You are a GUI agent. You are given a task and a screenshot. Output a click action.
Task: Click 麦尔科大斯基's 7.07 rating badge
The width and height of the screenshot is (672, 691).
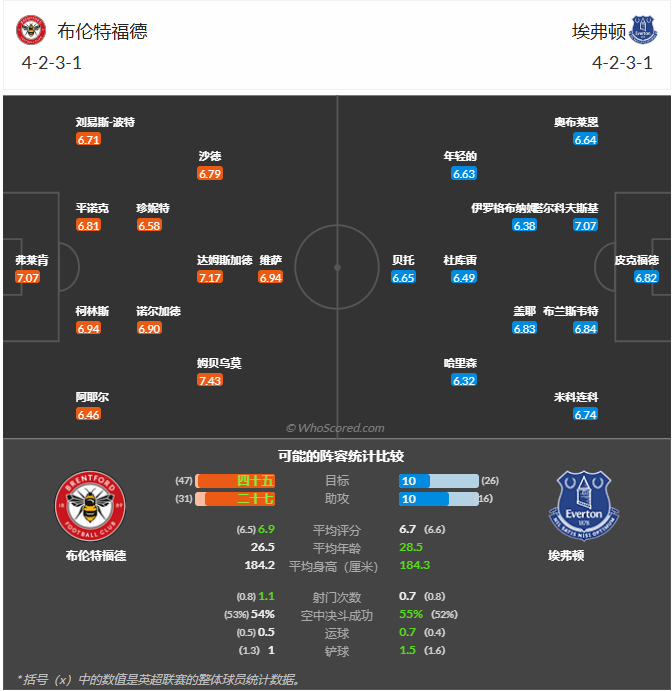click(x=585, y=226)
